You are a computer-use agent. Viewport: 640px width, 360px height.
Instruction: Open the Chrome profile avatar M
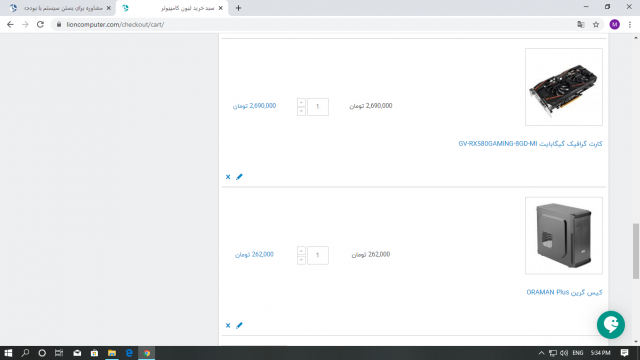click(x=615, y=24)
